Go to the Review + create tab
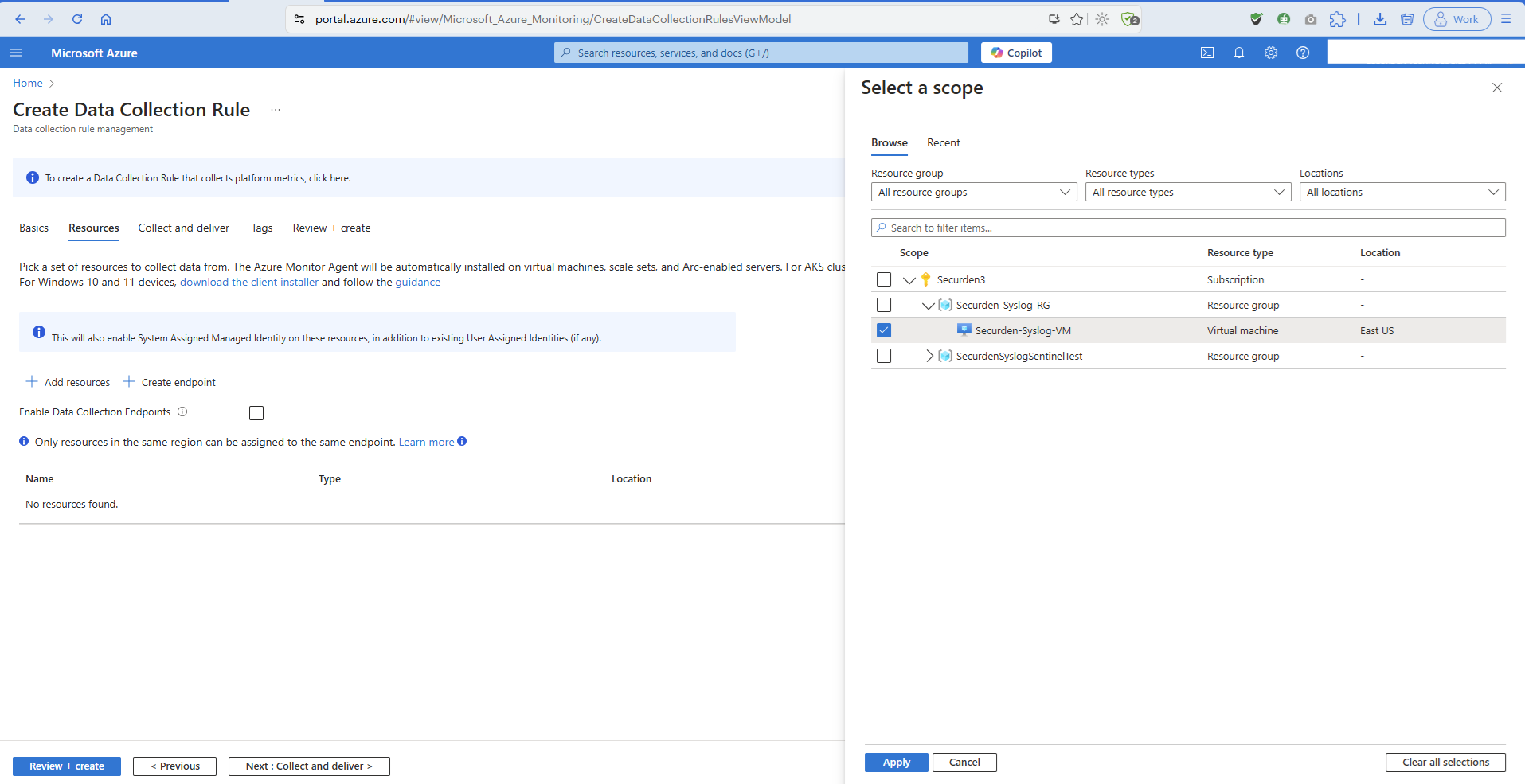Screen dimensions: 1525x784 tap(331, 228)
